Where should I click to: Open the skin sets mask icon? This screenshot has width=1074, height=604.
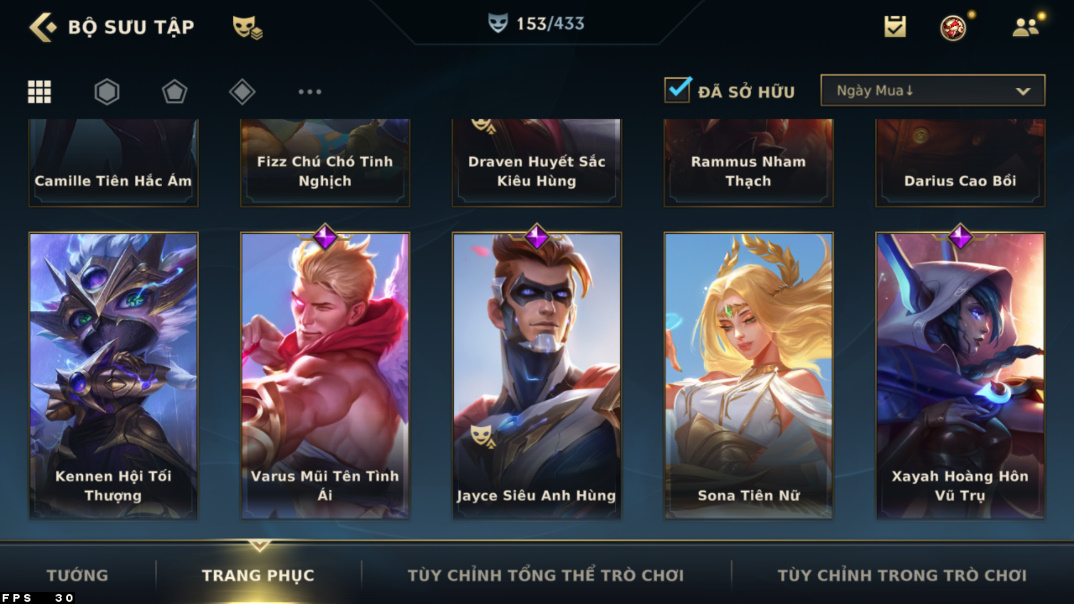pos(247,27)
